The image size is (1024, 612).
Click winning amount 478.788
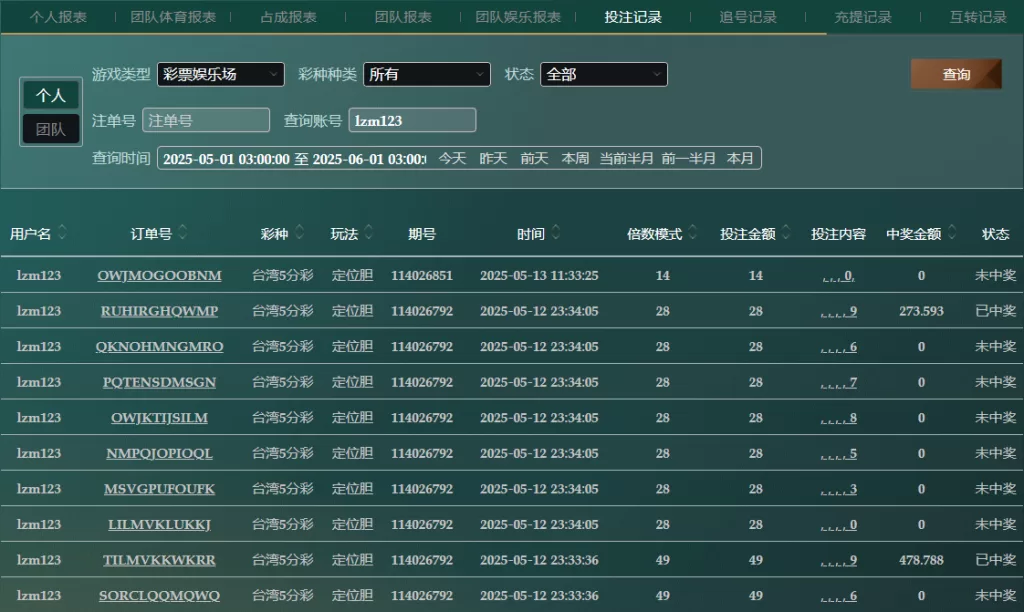pos(921,560)
